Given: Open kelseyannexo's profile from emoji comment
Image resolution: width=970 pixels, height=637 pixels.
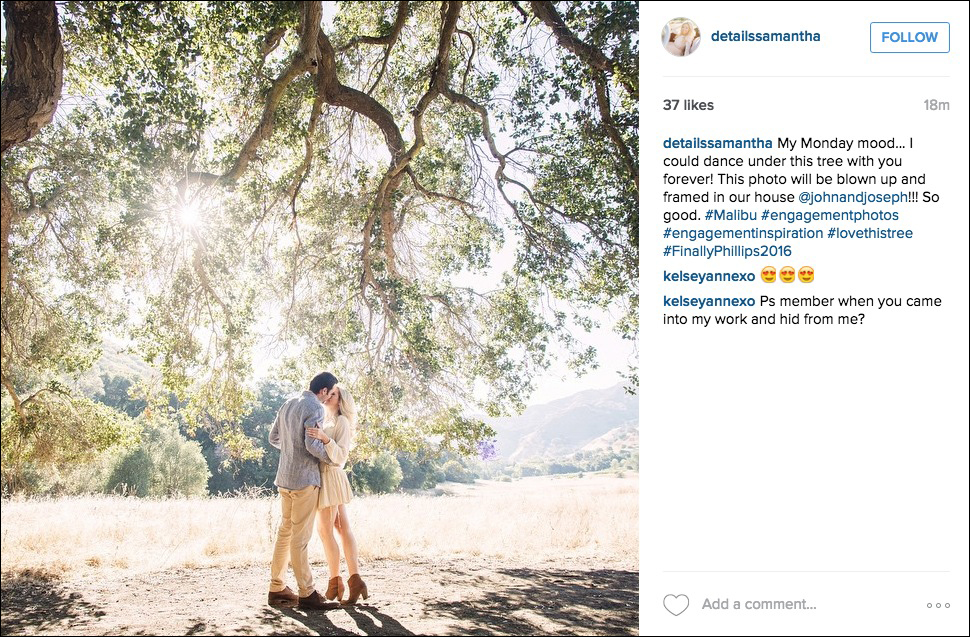Looking at the screenshot, I should (x=709, y=276).
